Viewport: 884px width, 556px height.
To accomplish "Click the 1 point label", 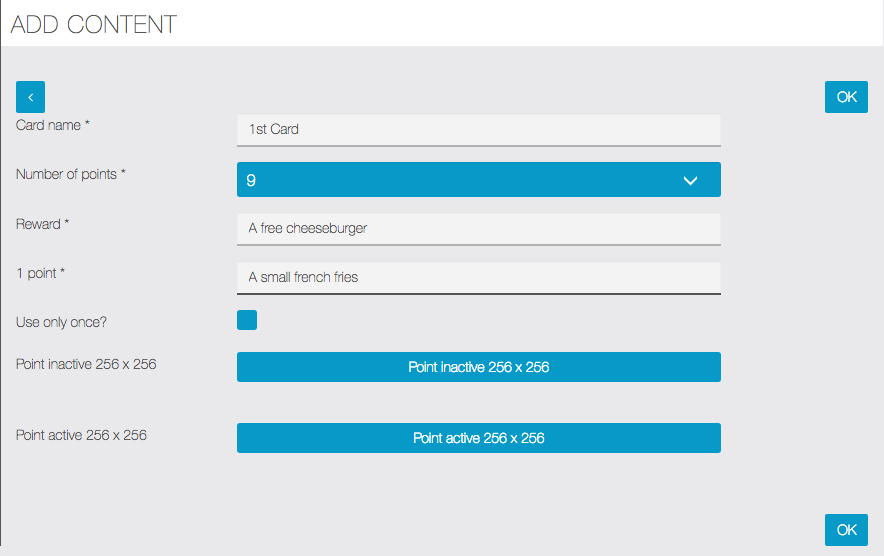I will pos(40,273).
